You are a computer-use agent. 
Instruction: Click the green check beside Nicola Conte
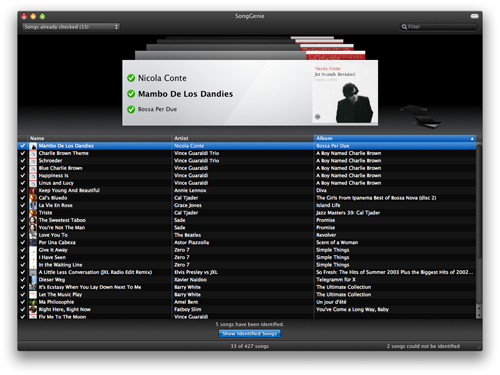click(x=131, y=78)
